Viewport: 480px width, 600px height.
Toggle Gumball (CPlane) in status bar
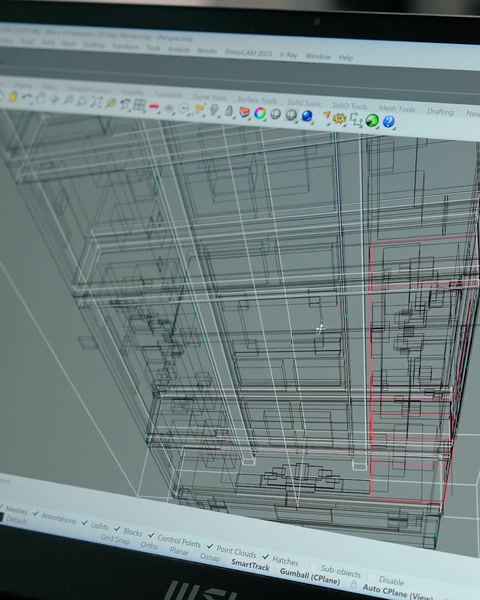point(310,577)
